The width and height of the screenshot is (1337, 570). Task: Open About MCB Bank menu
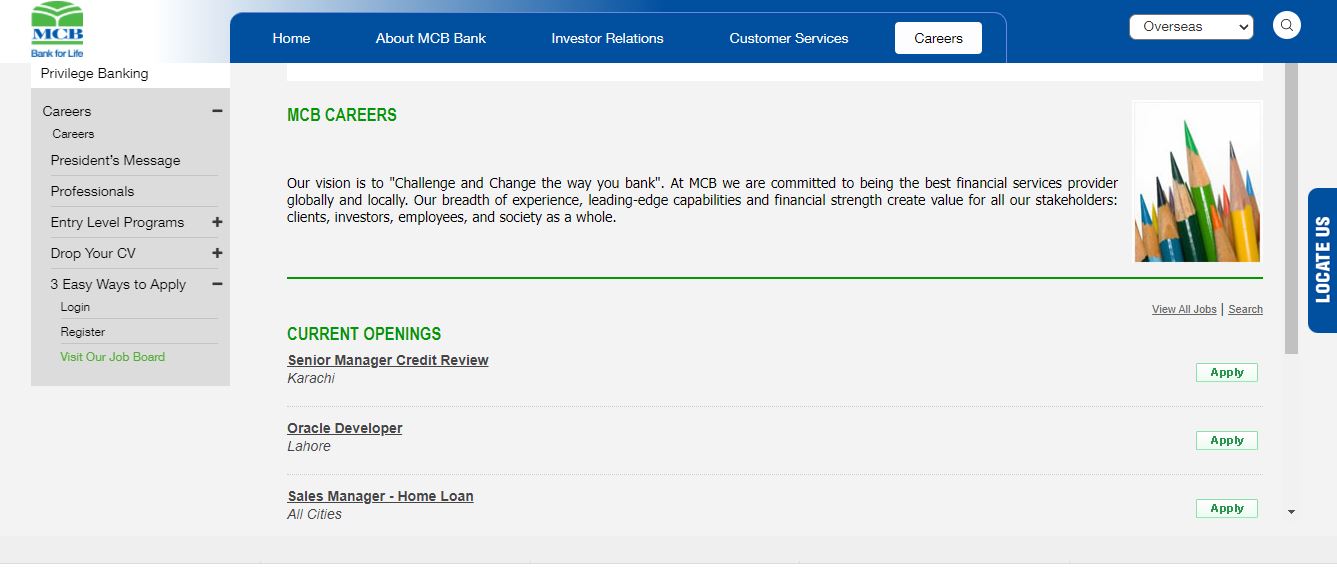(431, 38)
